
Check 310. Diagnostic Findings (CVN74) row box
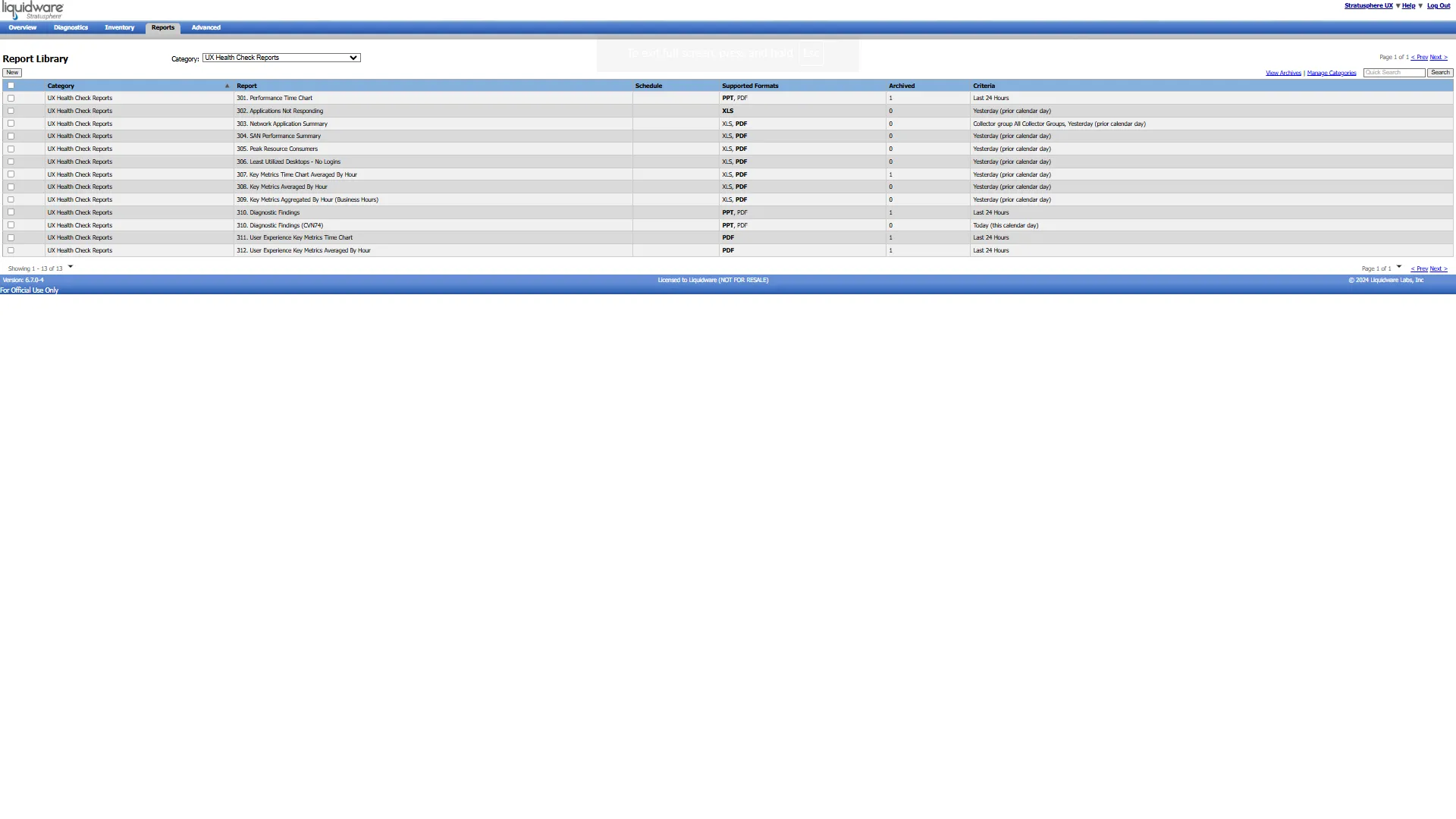pos(11,225)
